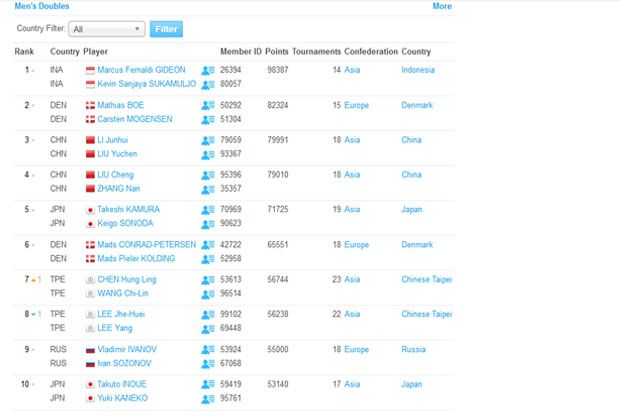The image size is (620, 413).
Task: Click Indonesia flag beside Marcus Fernaldi GIDEON
Action: (x=90, y=70)
